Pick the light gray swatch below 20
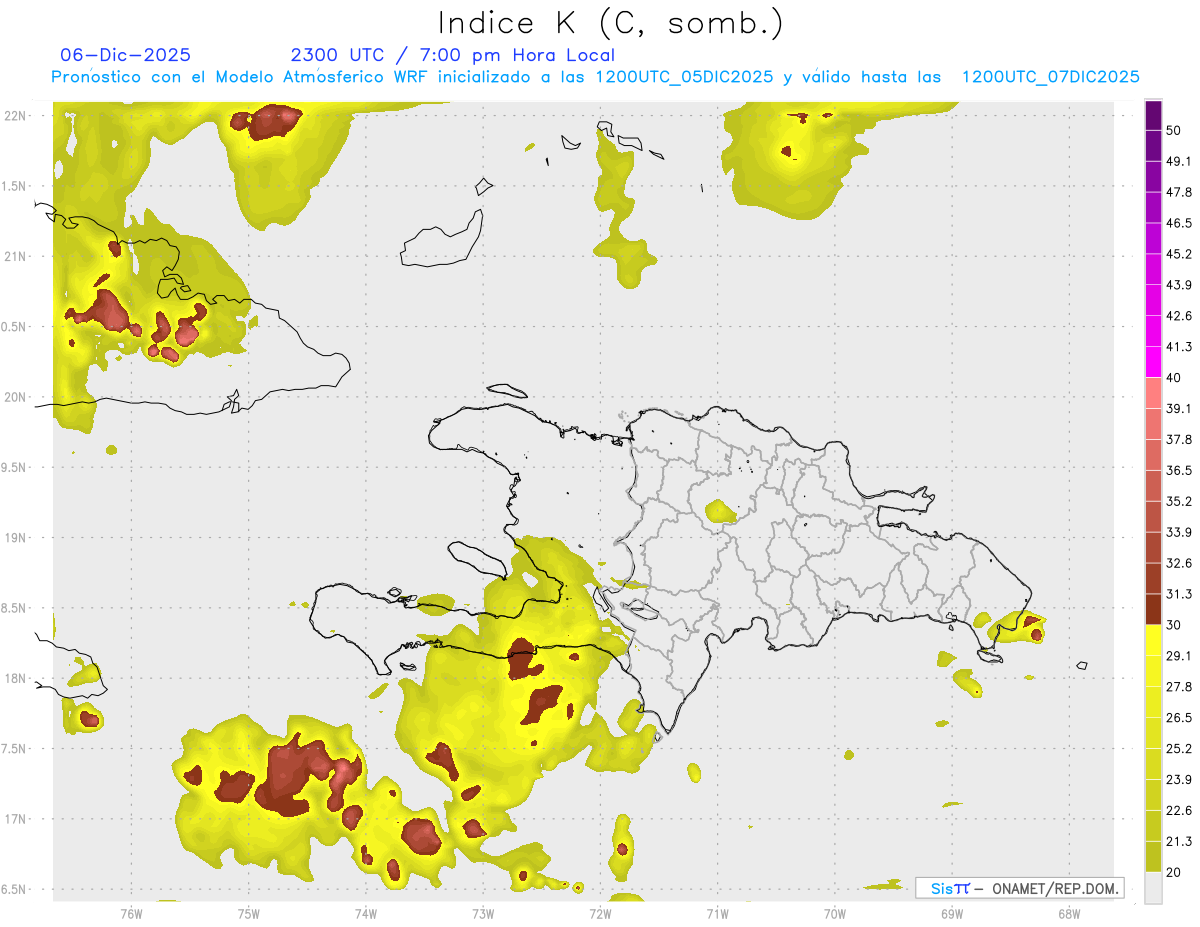The height and width of the screenshot is (927, 1200). point(1153,888)
